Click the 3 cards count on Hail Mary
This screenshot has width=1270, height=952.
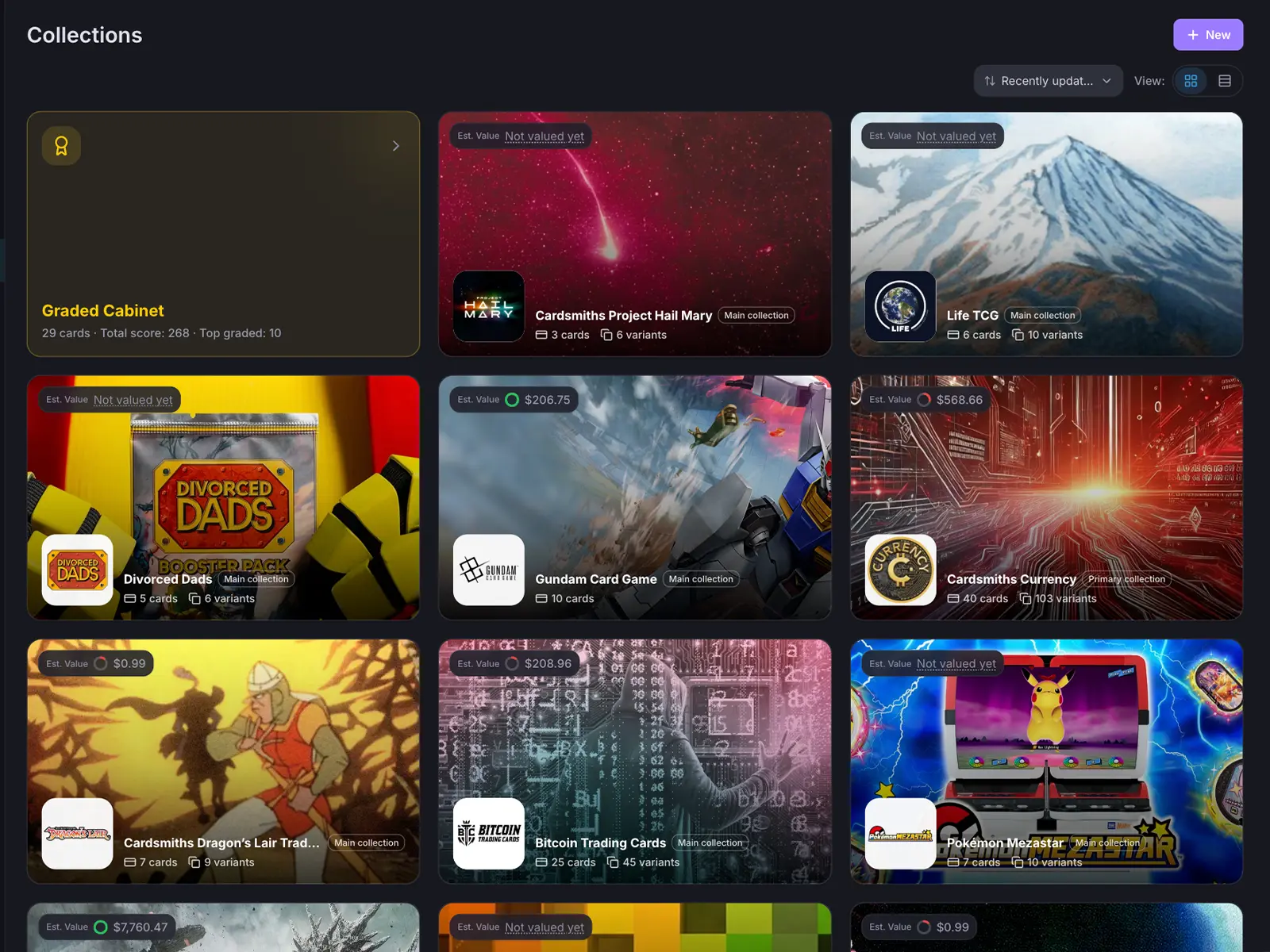pos(563,335)
